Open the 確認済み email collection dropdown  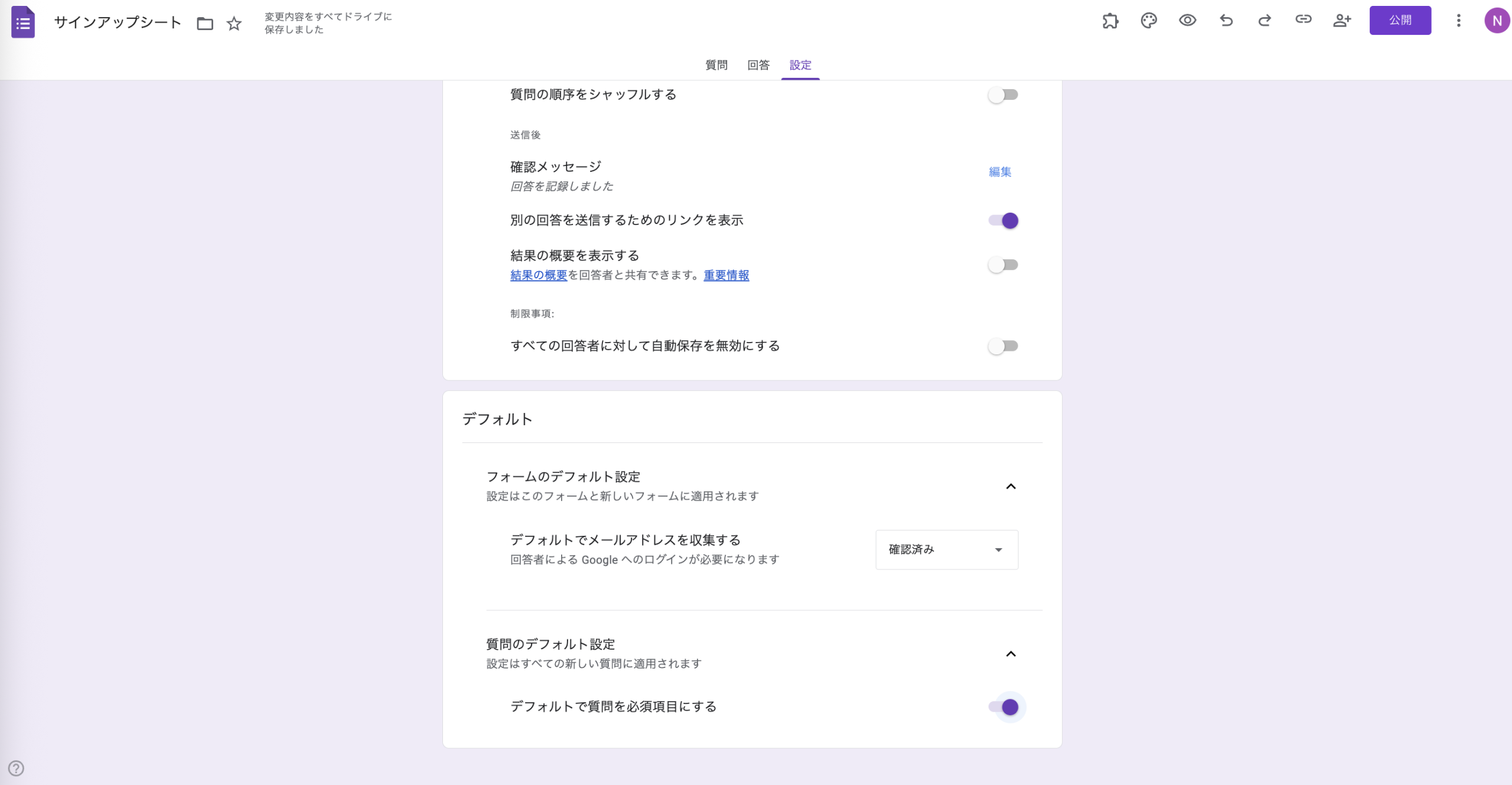coord(946,549)
